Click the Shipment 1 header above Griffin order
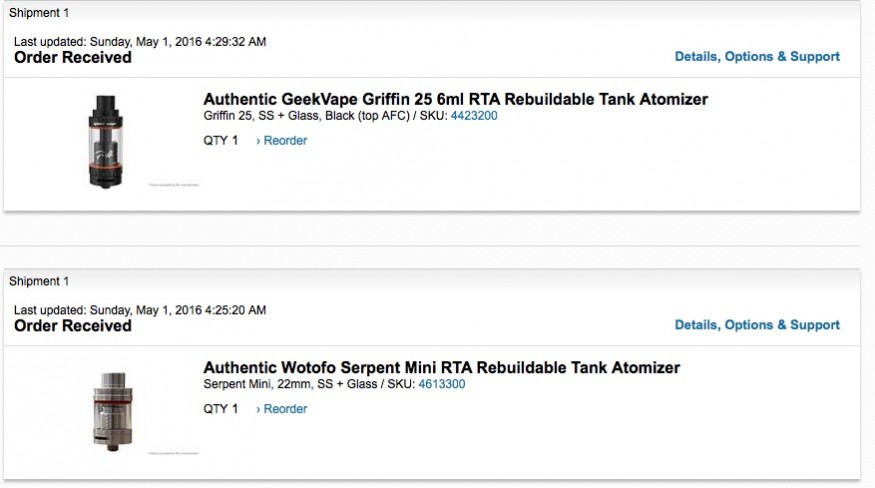This screenshot has width=875, height=488. tap(39, 13)
